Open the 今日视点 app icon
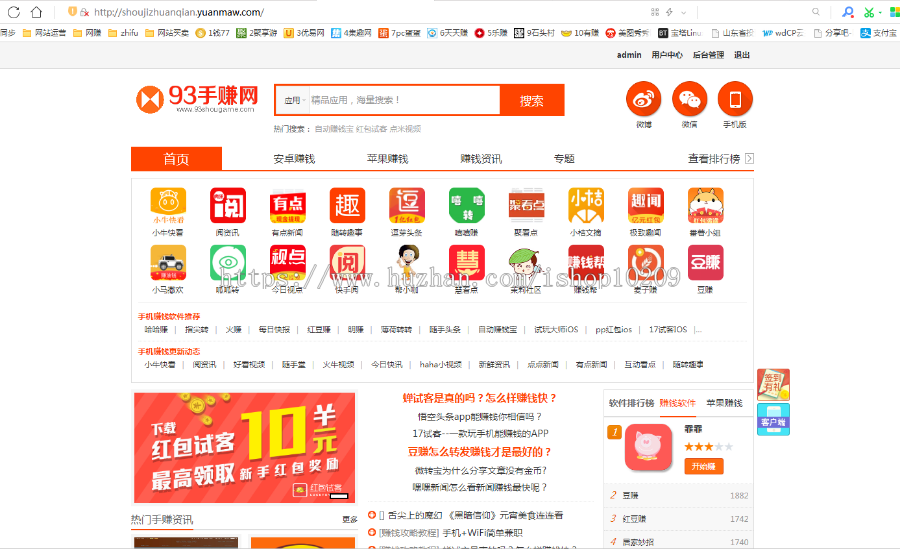The width and height of the screenshot is (900, 551). (288, 263)
